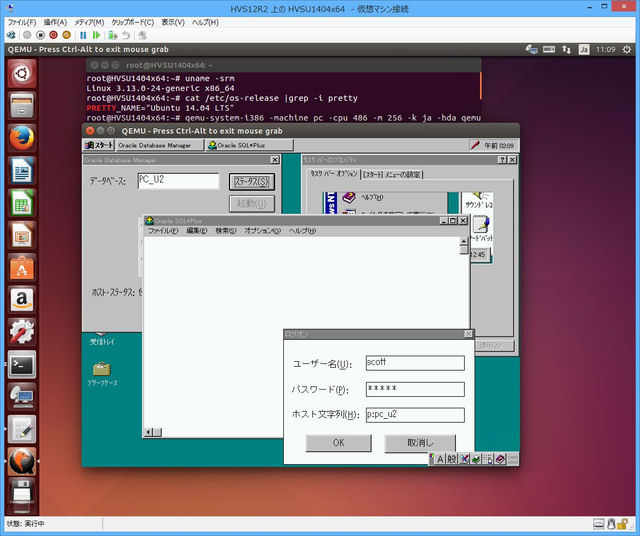Image resolution: width=640 pixels, height=536 pixels.
Task: Click the SQL*Plus horizontal scrollbar left arrow
Action: 149,432
